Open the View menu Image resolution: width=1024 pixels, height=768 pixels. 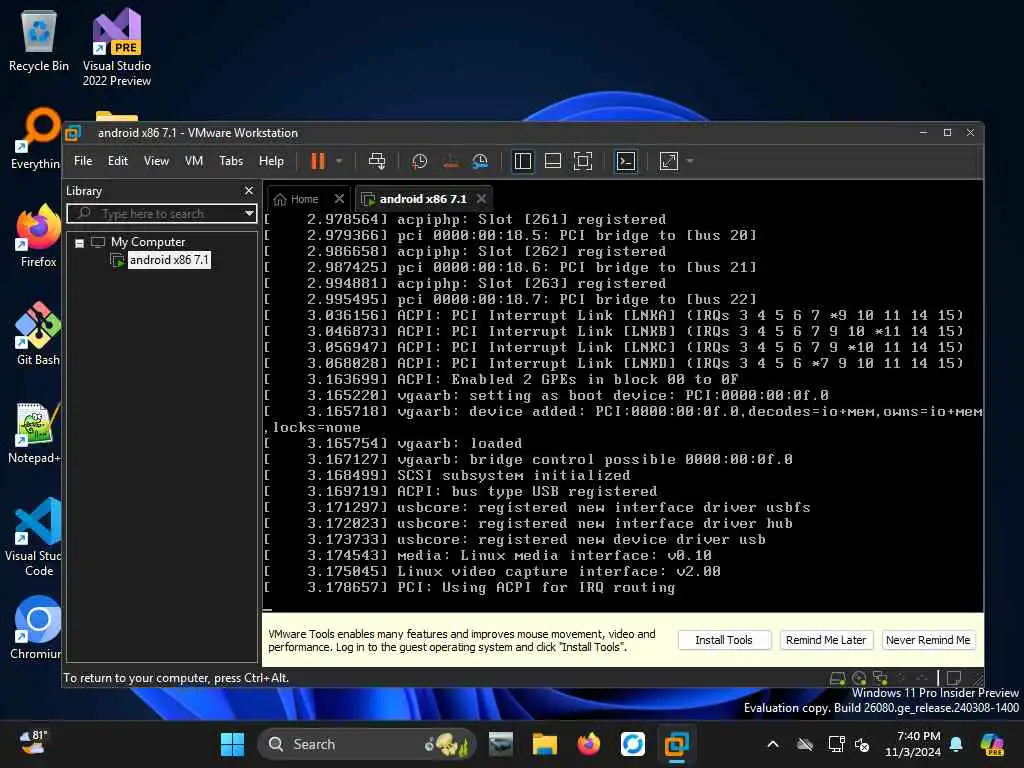[156, 161]
